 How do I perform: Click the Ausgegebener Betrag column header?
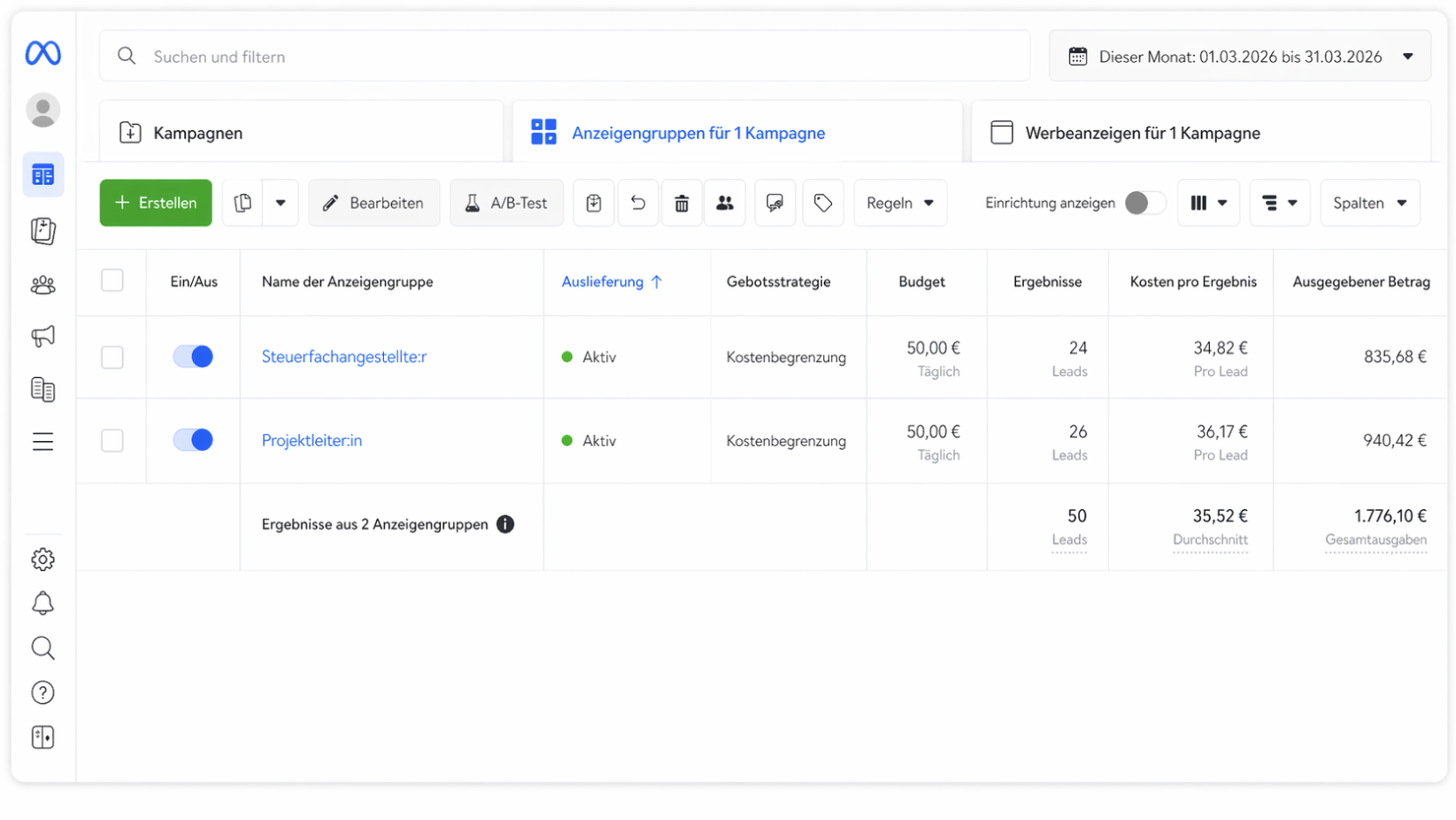pos(1361,282)
